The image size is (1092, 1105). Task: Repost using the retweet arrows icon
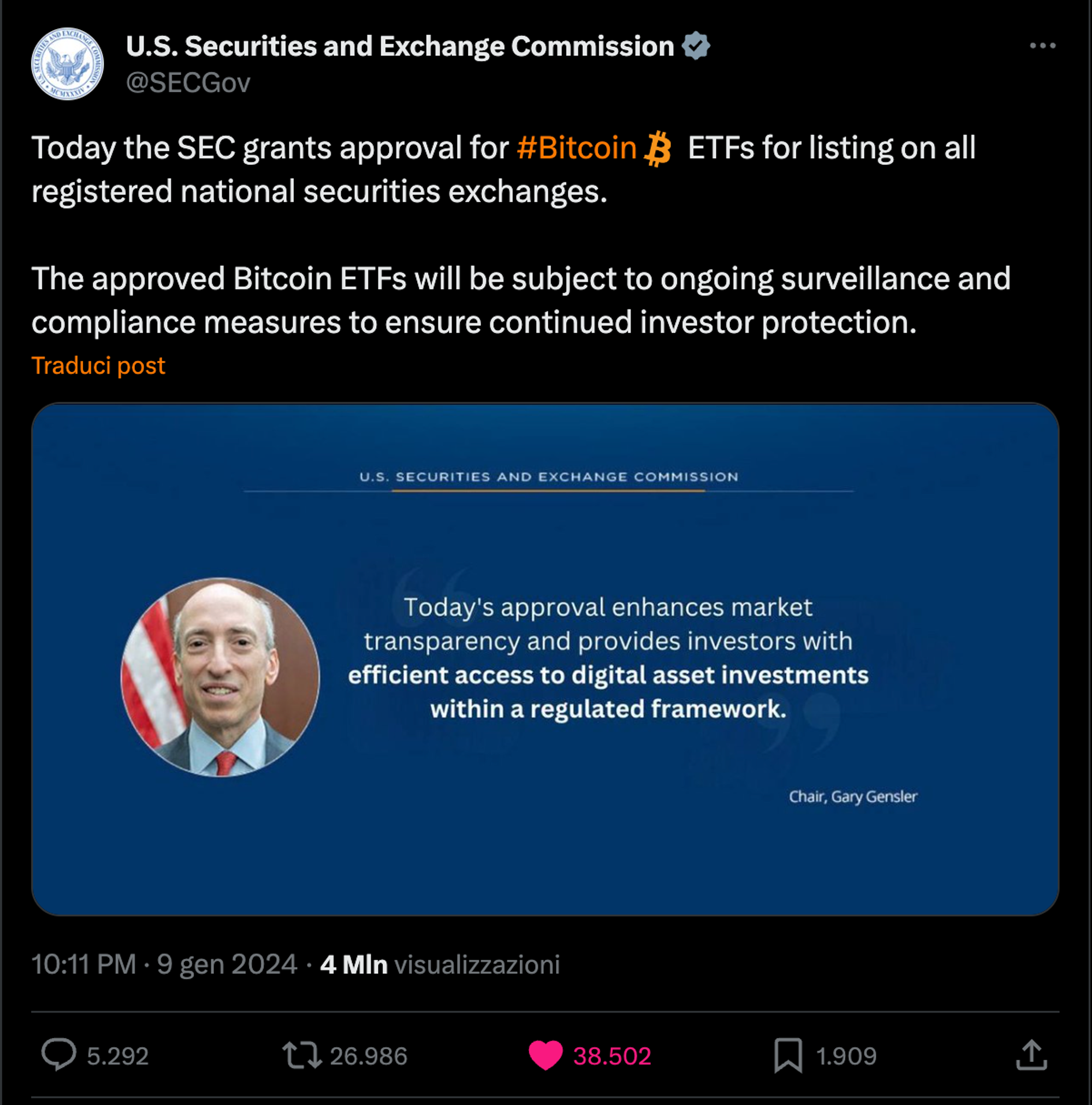pos(301,1055)
